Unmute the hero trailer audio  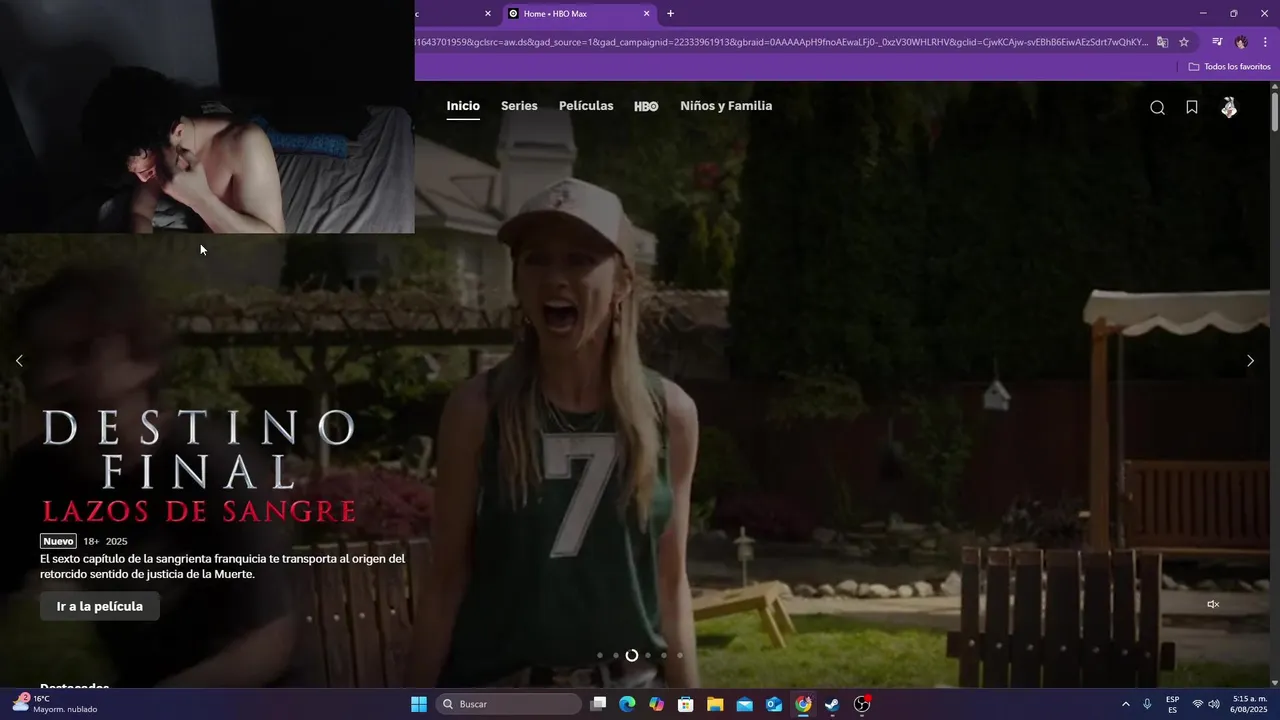(1213, 604)
